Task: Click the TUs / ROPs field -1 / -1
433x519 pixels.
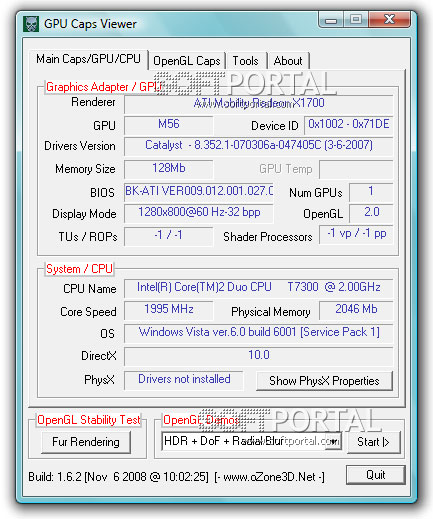Action: [168, 236]
